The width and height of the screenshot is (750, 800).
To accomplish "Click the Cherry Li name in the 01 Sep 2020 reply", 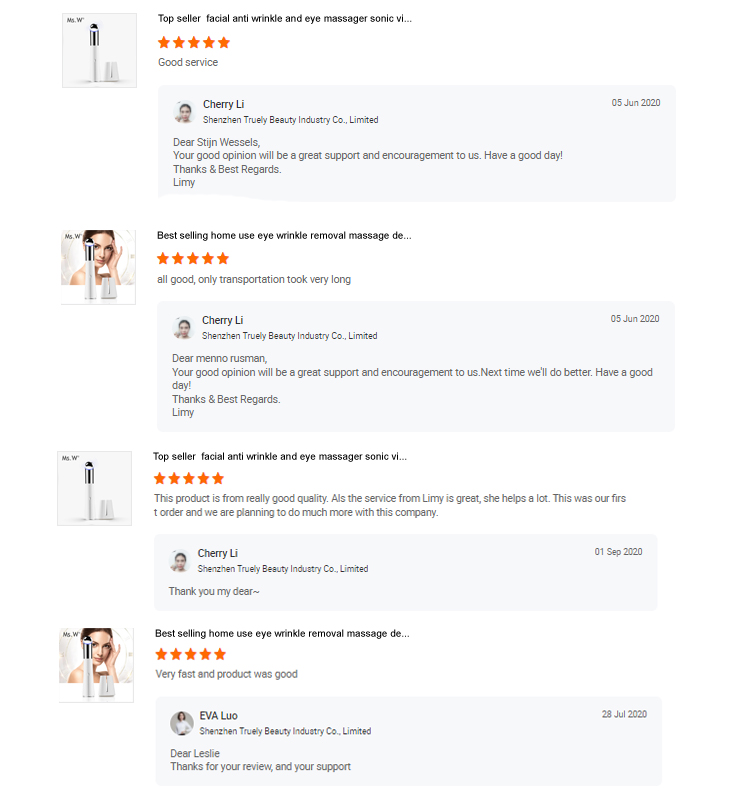I will click(218, 554).
